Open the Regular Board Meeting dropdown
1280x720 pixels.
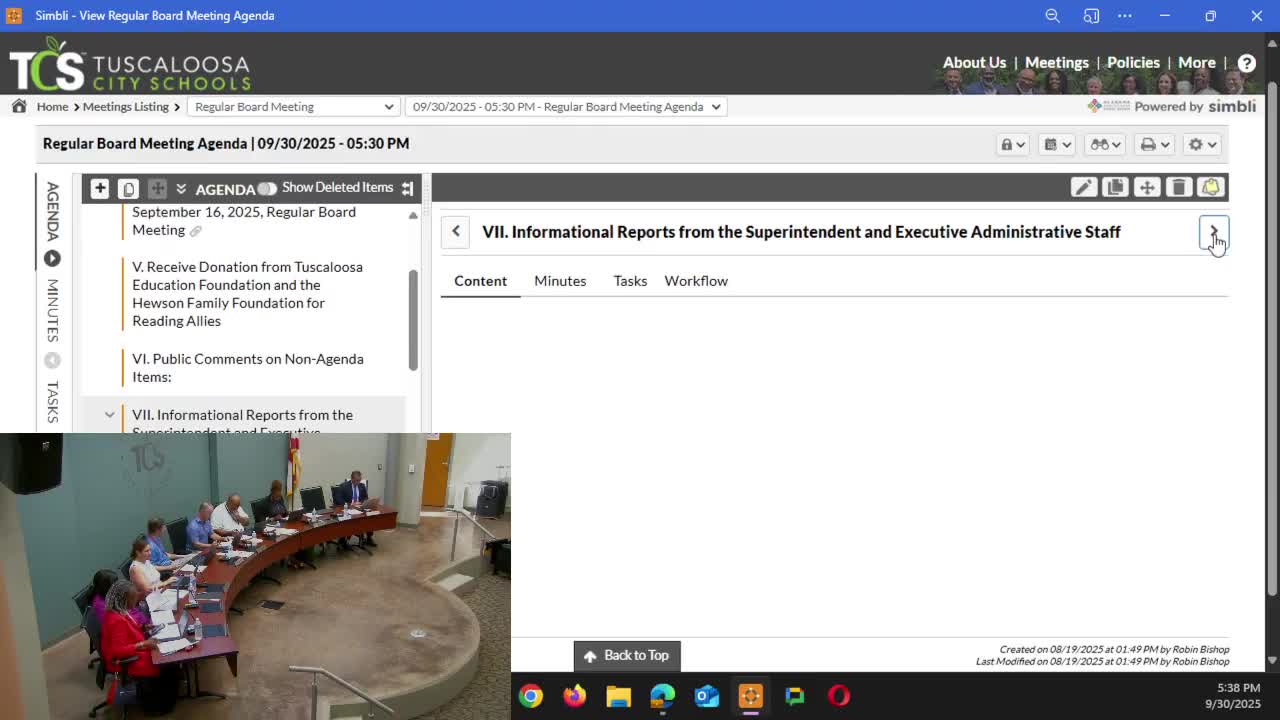pos(293,107)
